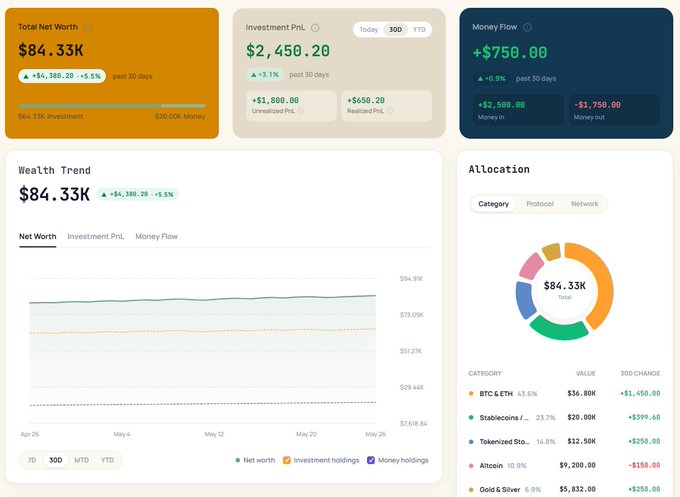
Task: Click the Money in +$2,500.00 box
Action: pyautogui.click(x=518, y=110)
